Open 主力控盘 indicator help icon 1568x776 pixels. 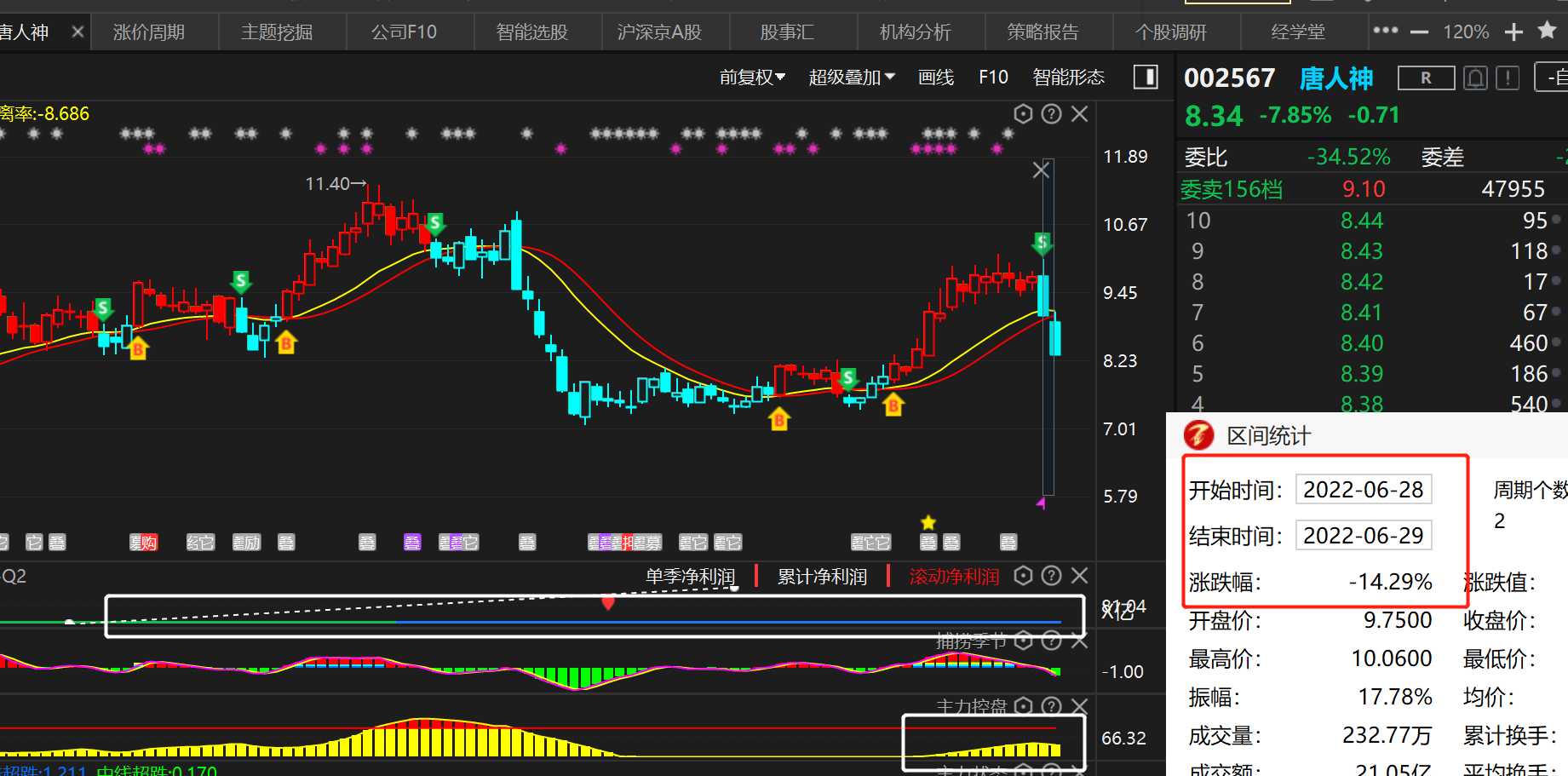pos(1052,706)
